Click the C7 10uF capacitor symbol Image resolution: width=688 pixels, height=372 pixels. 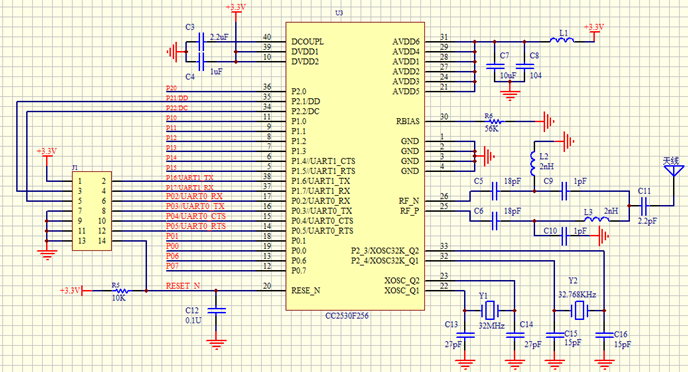pyautogui.click(x=495, y=66)
